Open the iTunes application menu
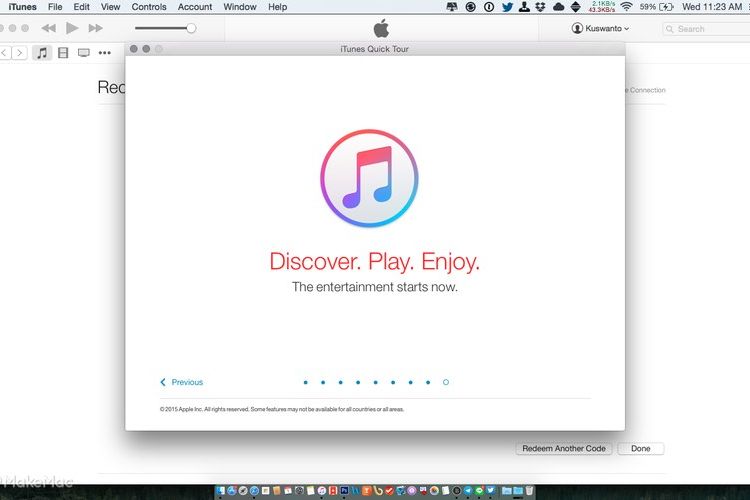Viewport: 750px width, 500px height. pyautogui.click(x=22, y=7)
